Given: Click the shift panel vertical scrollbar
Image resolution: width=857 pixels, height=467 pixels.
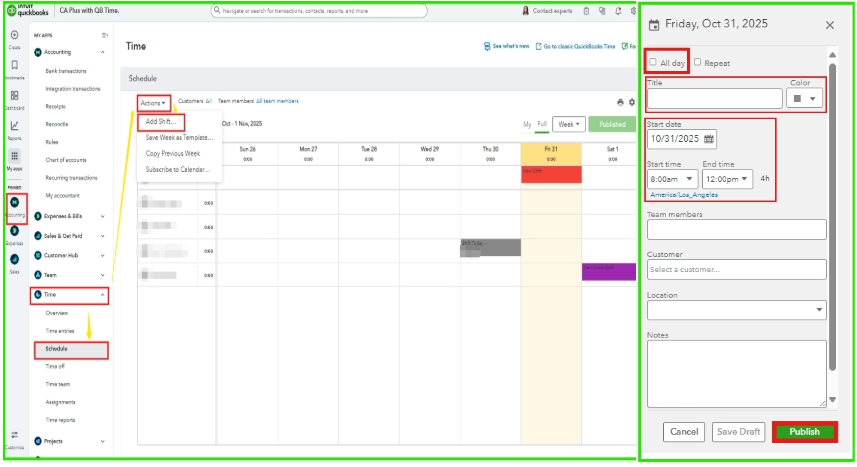Looking at the screenshot, I should pyautogui.click(x=832, y=219).
